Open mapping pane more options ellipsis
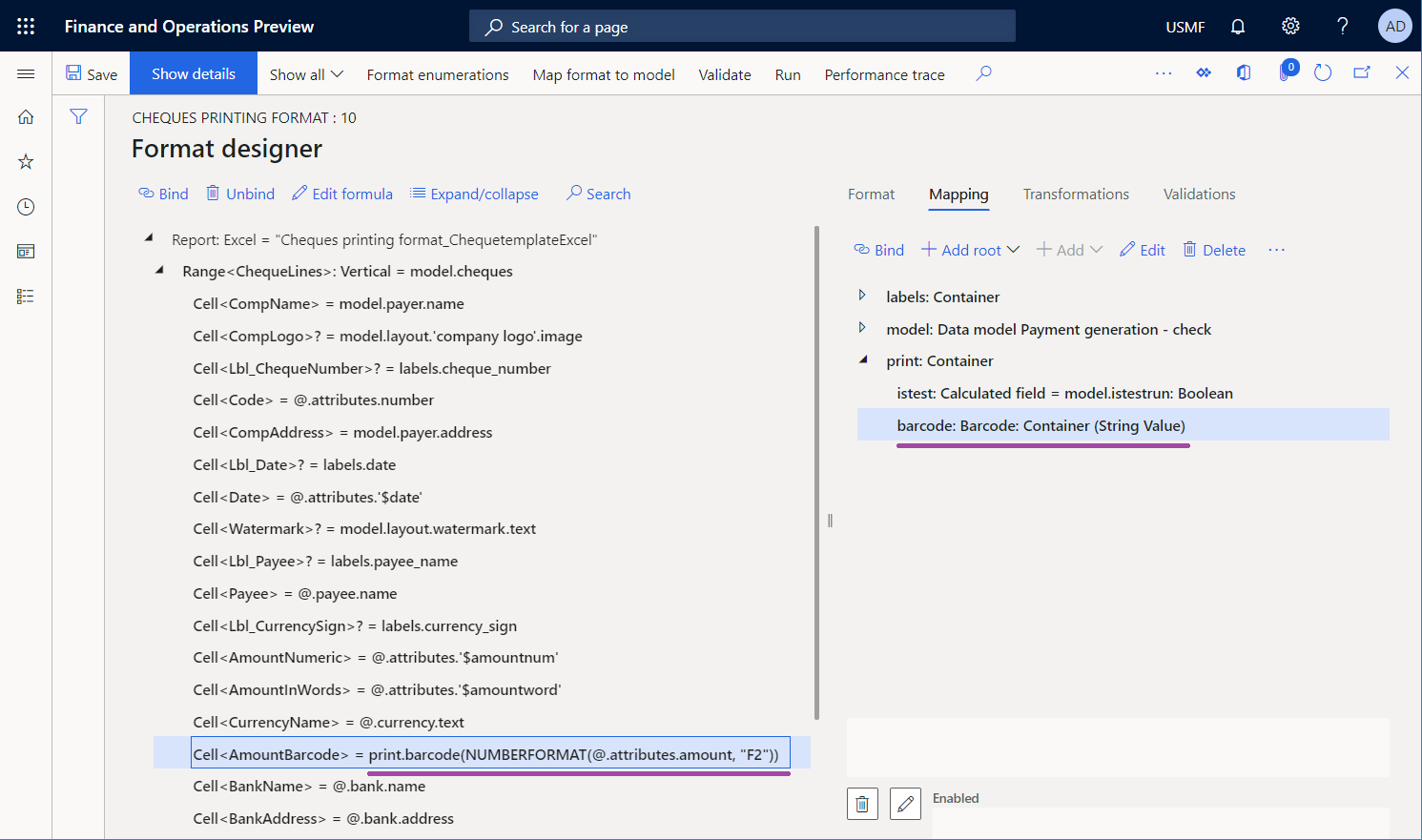The image size is (1422, 840). point(1277,250)
